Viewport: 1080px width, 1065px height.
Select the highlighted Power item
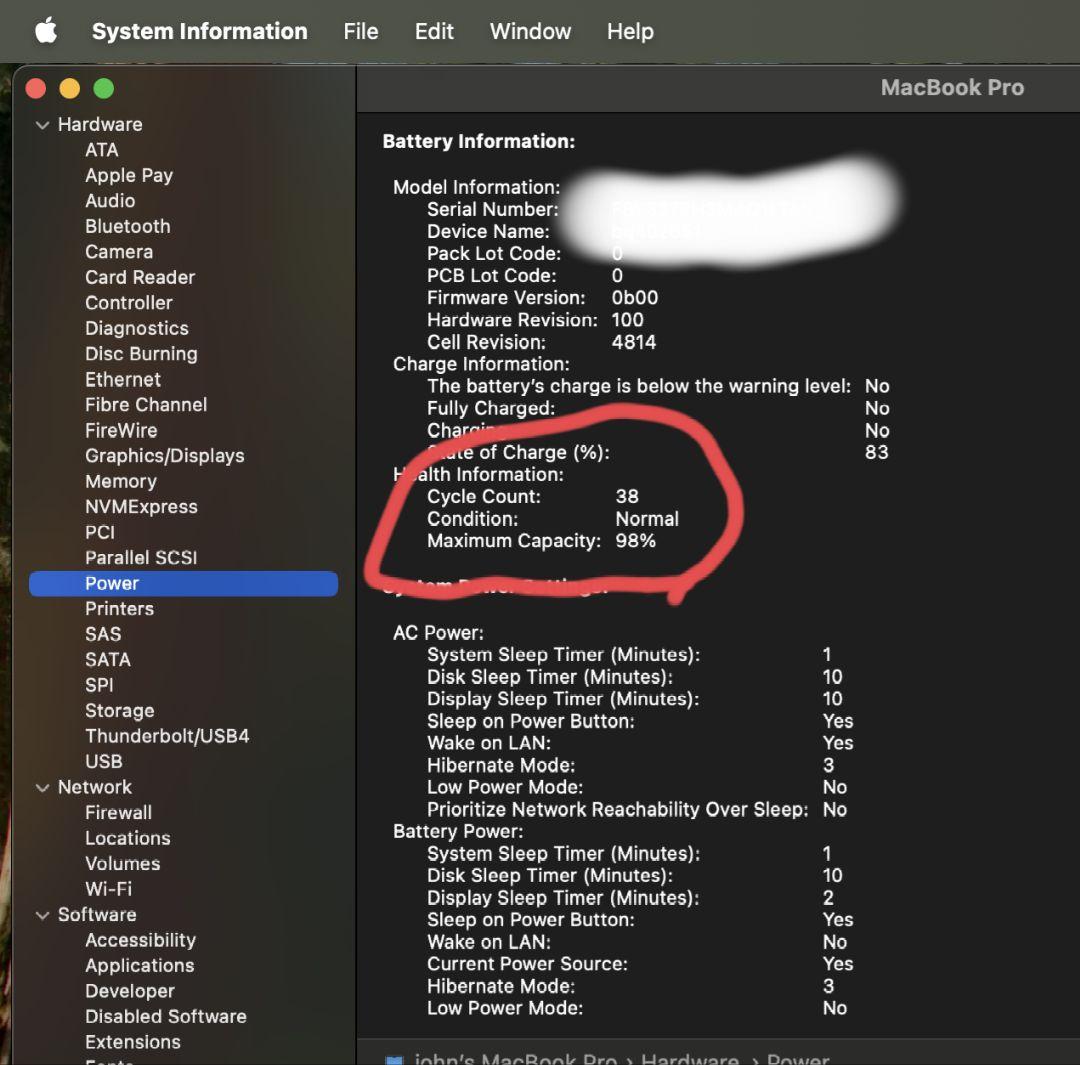pos(183,583)
